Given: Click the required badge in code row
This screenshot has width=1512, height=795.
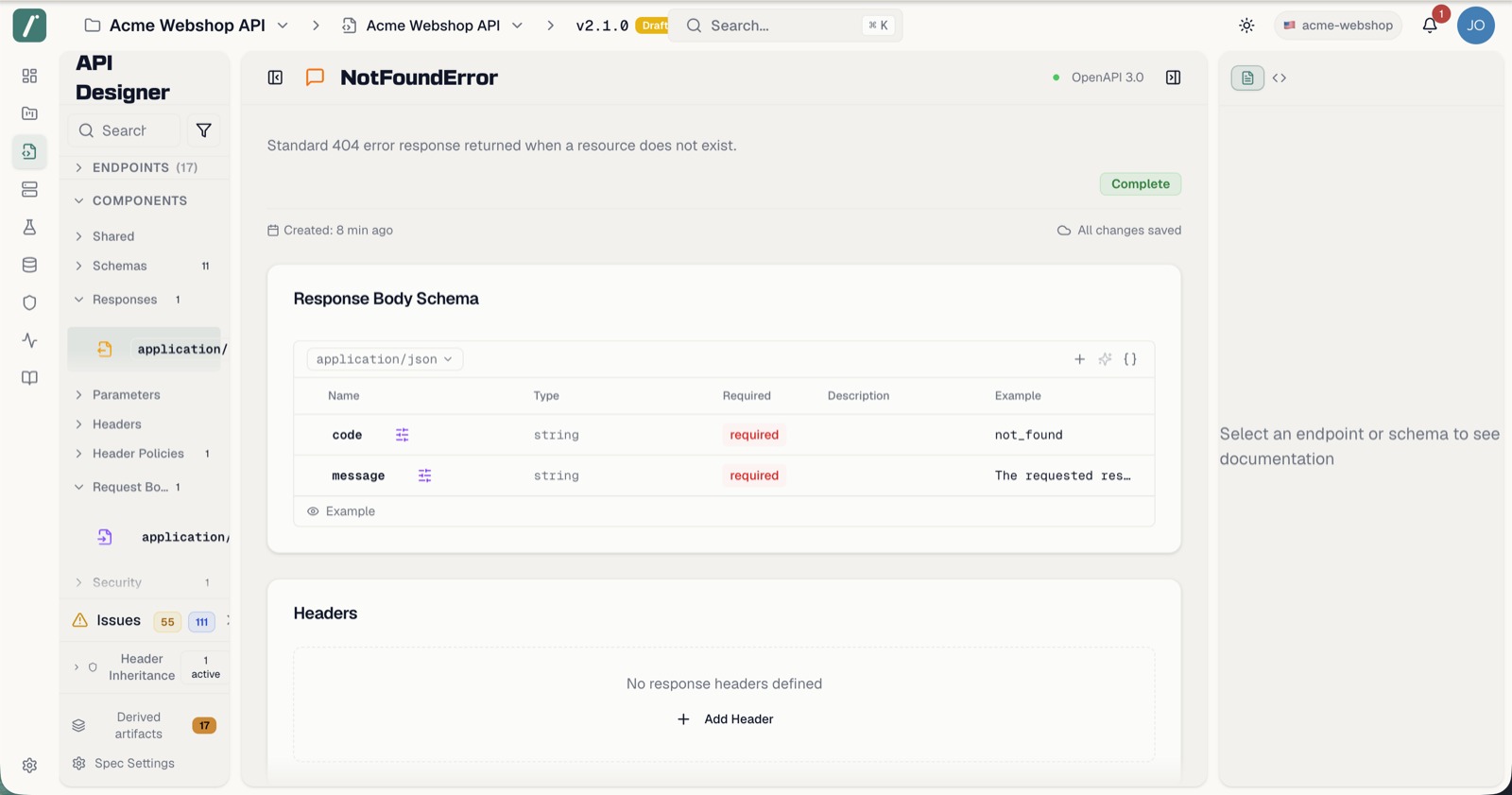Looking at the screenshot, I should 754,435.
